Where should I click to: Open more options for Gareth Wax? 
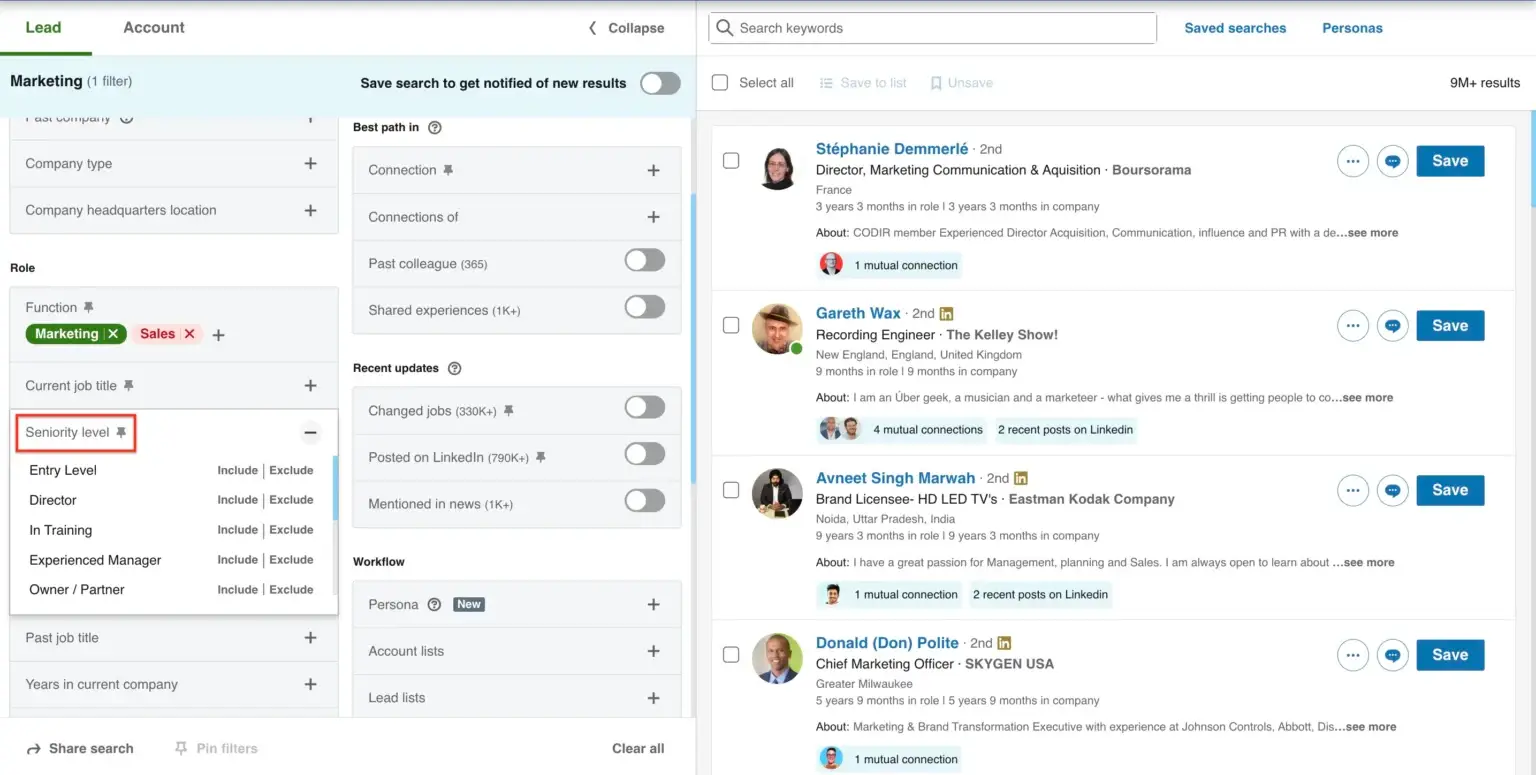[1352, 325]
